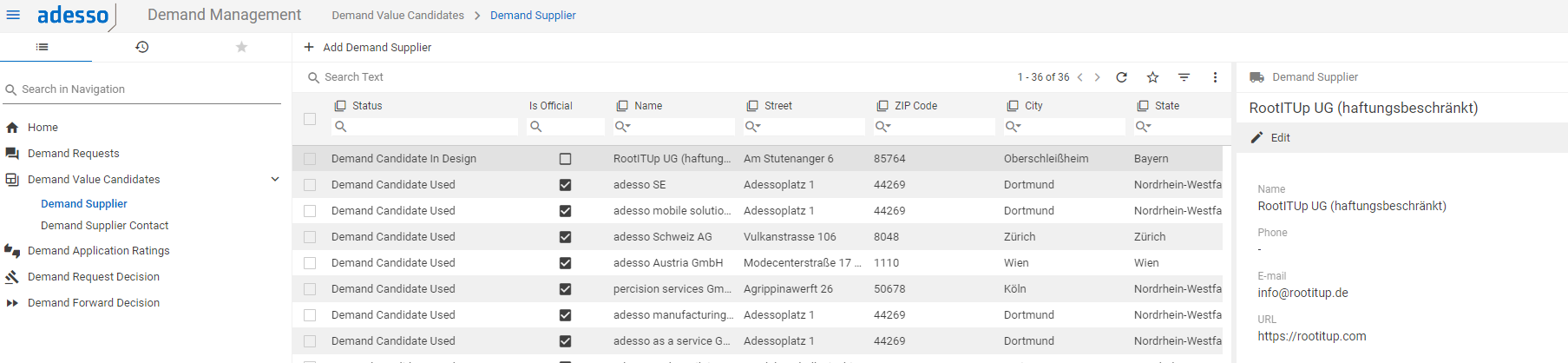Click Add Demand Supplier button
This screenshot has width=1568, height=363.
click(367, 47)
